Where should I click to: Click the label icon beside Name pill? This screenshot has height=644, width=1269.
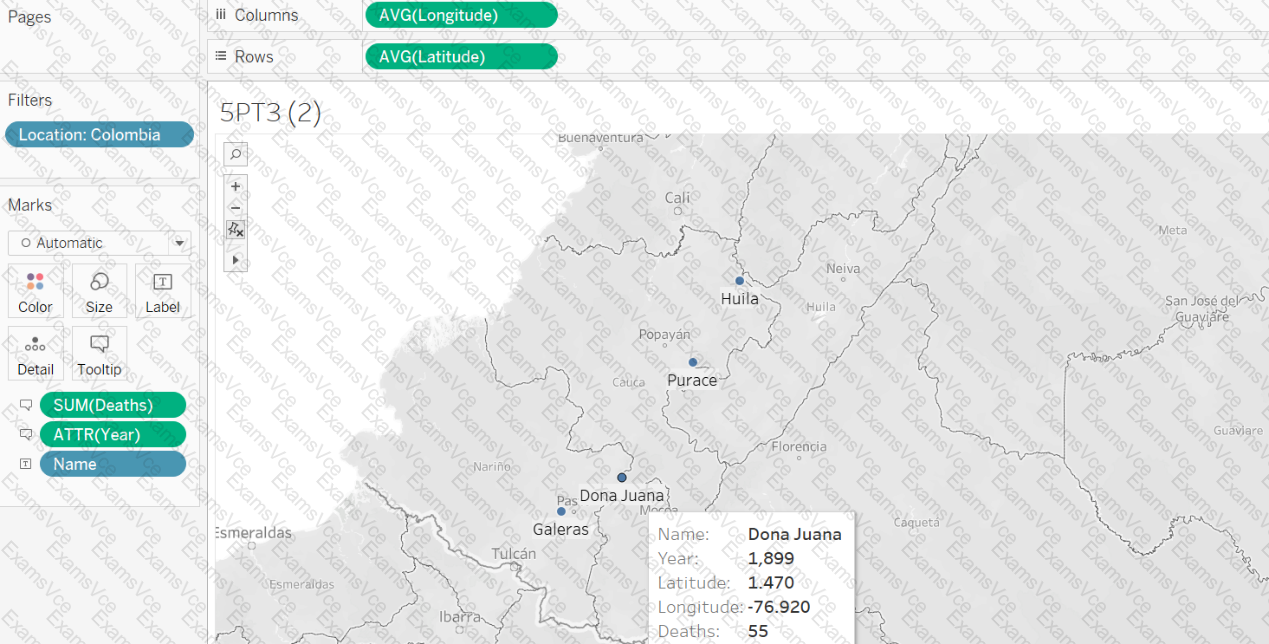pyautogui.click(x=26, y=464)
